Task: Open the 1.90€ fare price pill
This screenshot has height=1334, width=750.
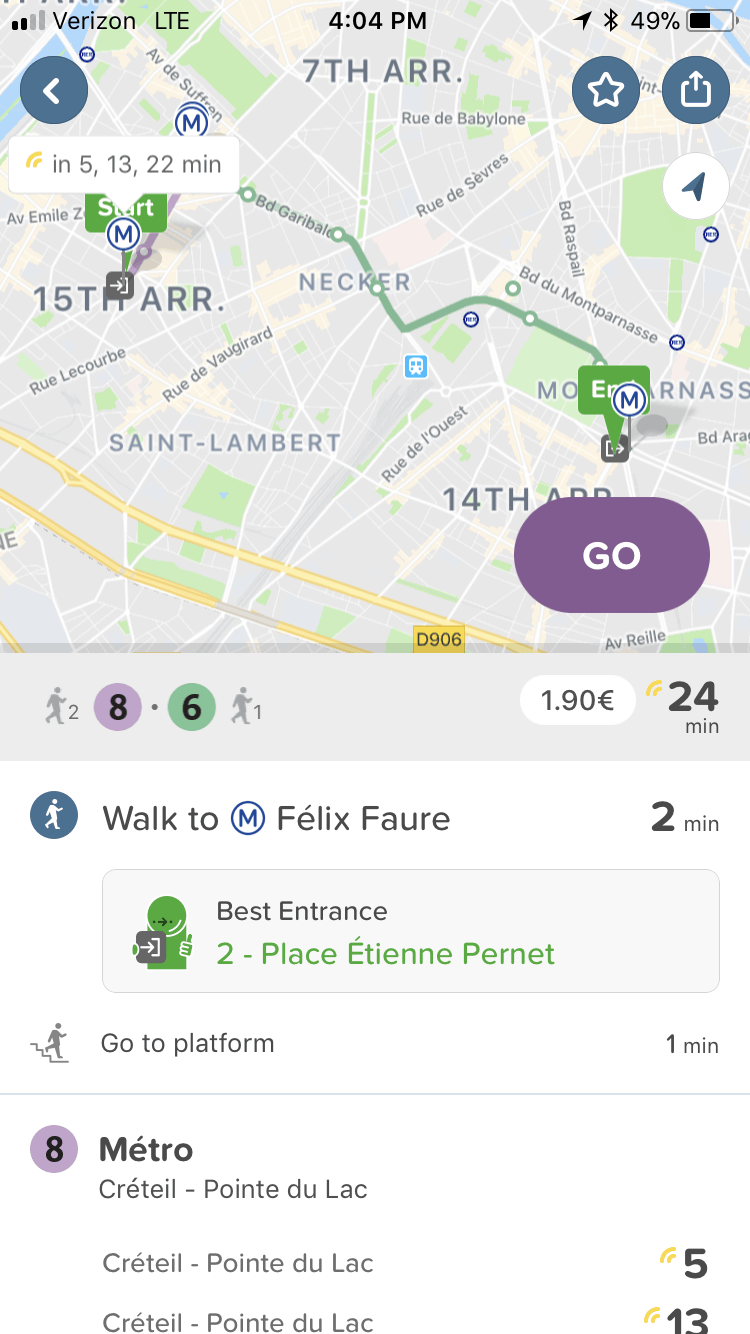Action: click(x=577, y=702)
